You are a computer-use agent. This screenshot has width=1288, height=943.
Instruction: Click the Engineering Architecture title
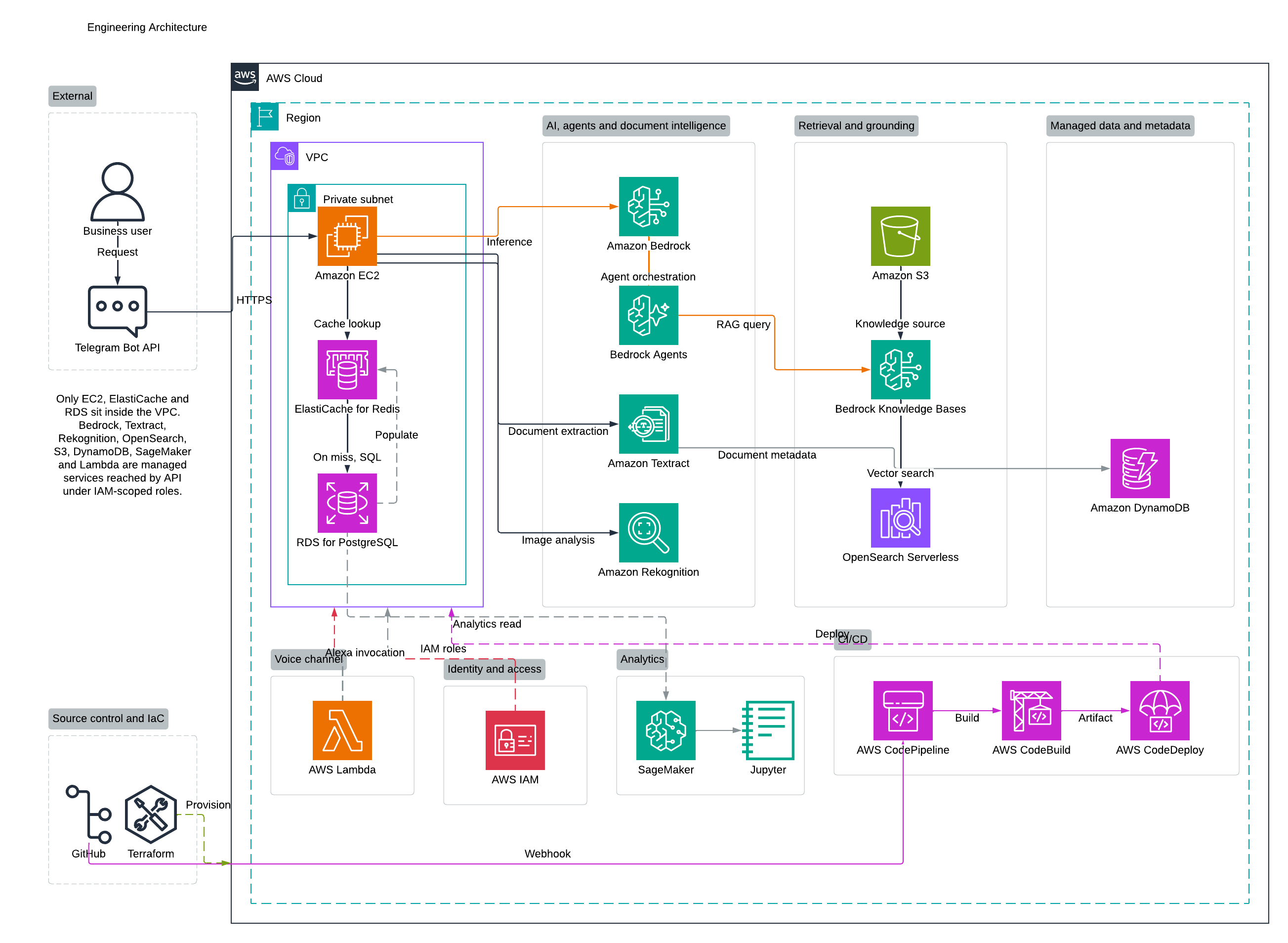[x=147, y=27]
